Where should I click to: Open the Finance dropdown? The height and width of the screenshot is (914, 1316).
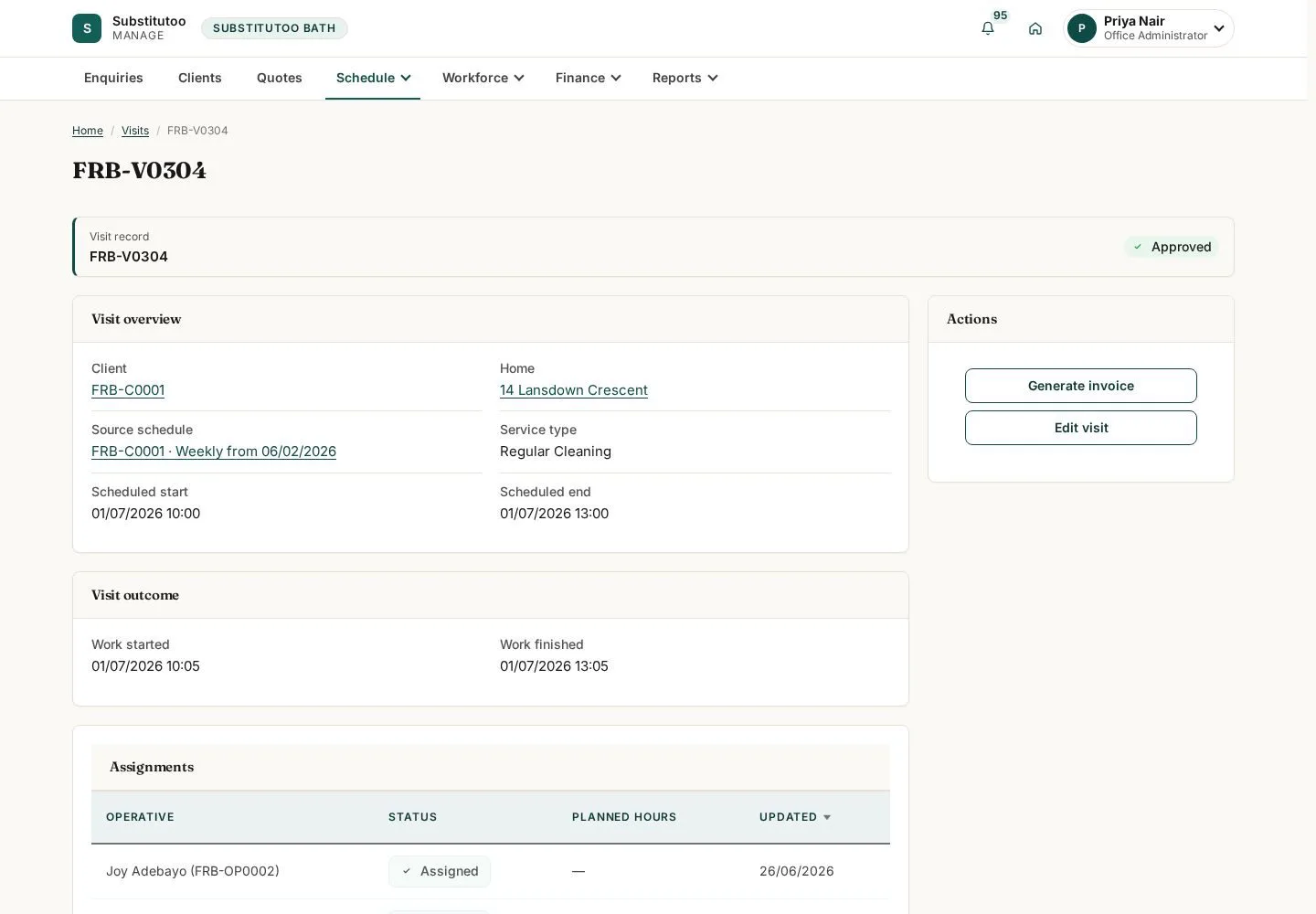[588, 78]
